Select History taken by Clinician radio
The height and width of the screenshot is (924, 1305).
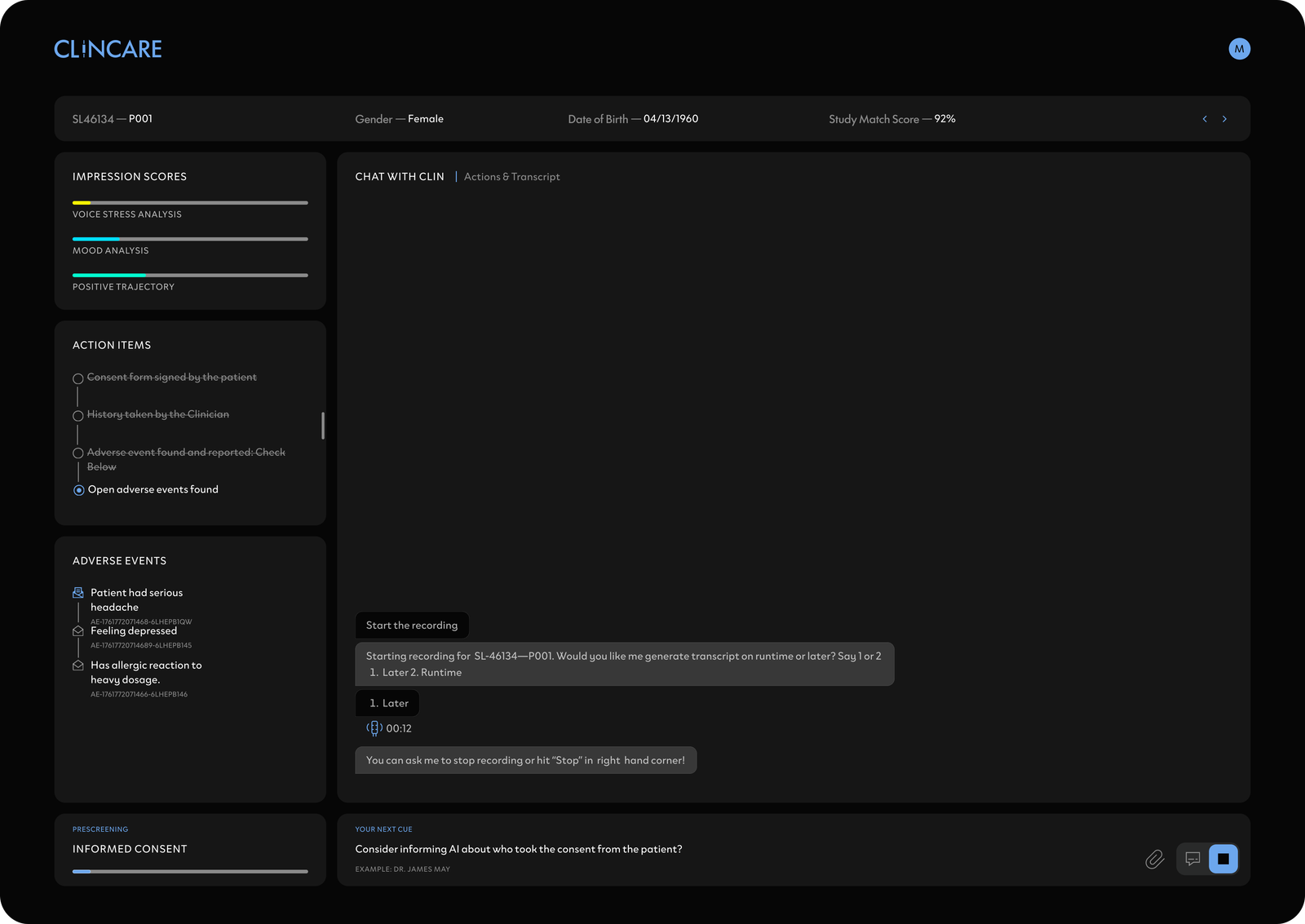[x=78, y=416]
